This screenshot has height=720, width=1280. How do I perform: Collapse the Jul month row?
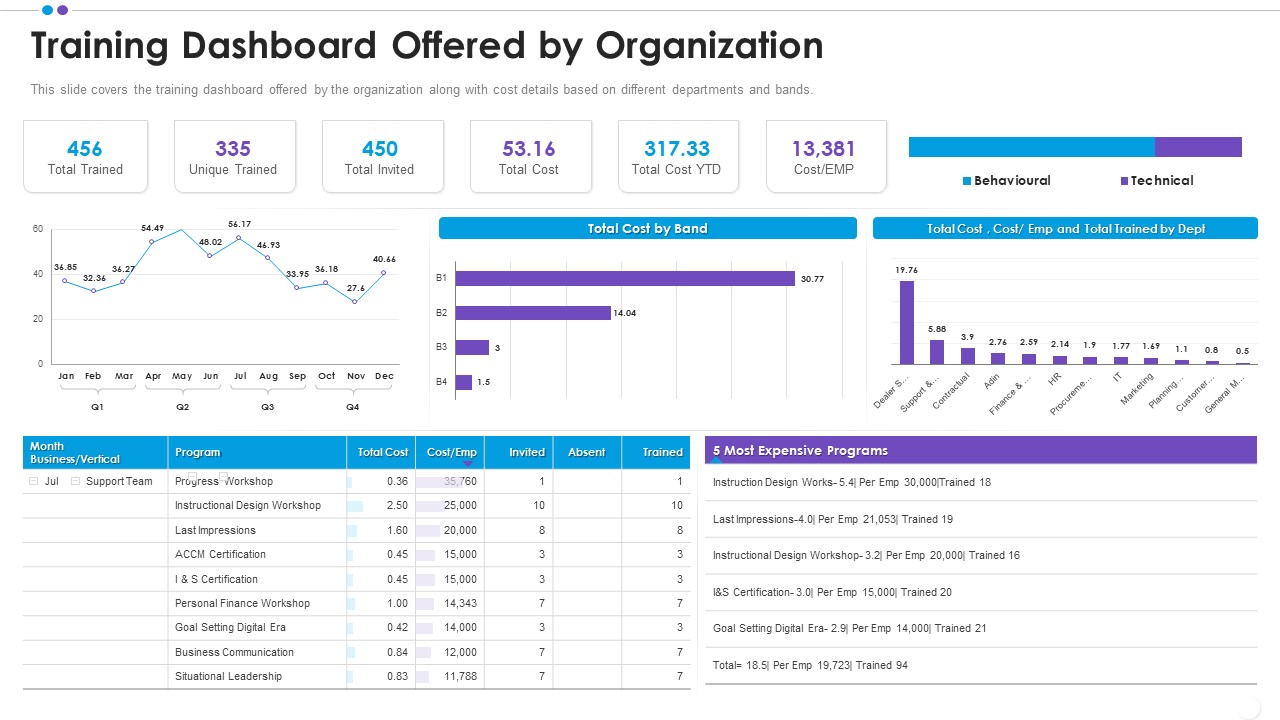[x=33, y=481]
